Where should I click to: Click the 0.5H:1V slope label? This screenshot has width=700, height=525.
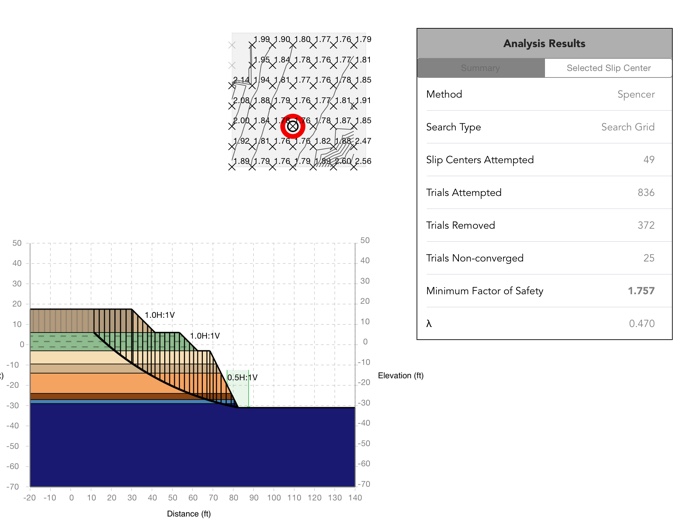click(242, 378)
